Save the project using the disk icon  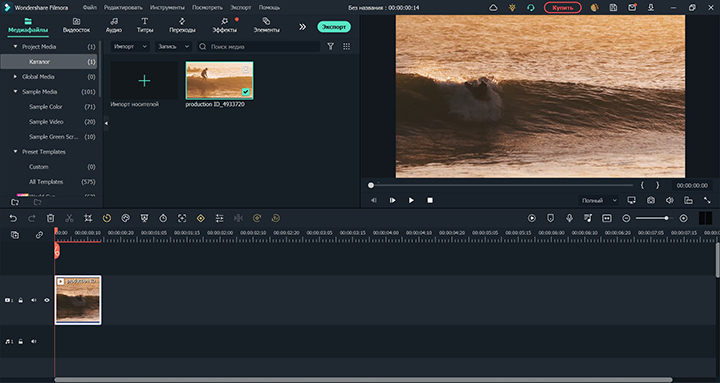pos(613,8)
